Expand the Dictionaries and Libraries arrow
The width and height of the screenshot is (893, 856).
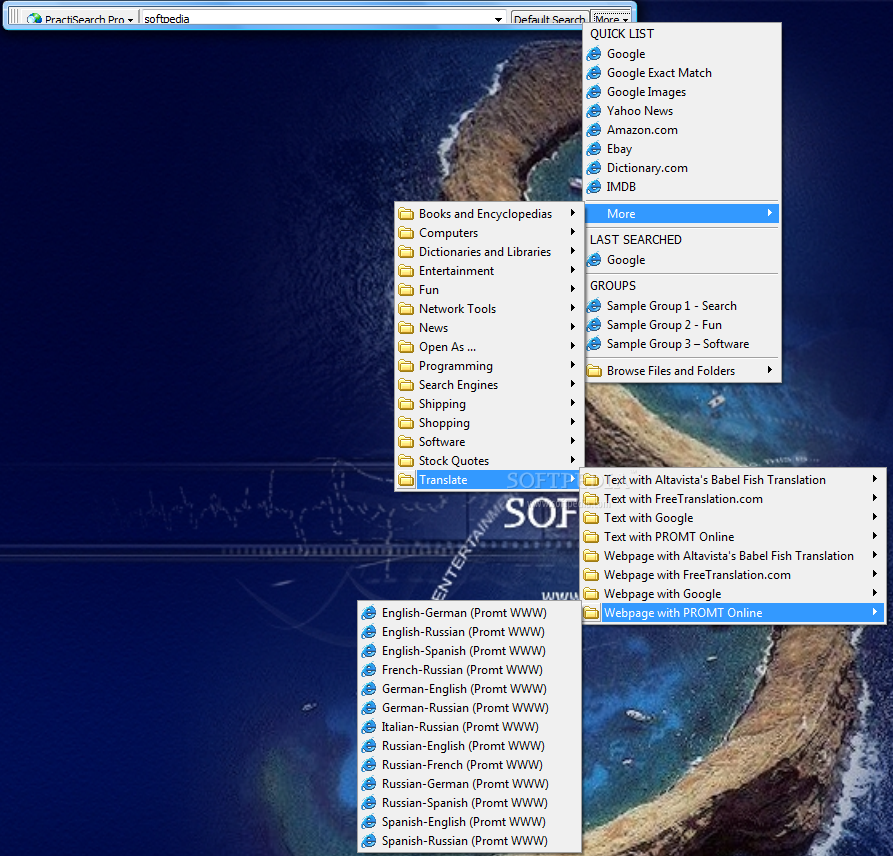pos(573,251)
